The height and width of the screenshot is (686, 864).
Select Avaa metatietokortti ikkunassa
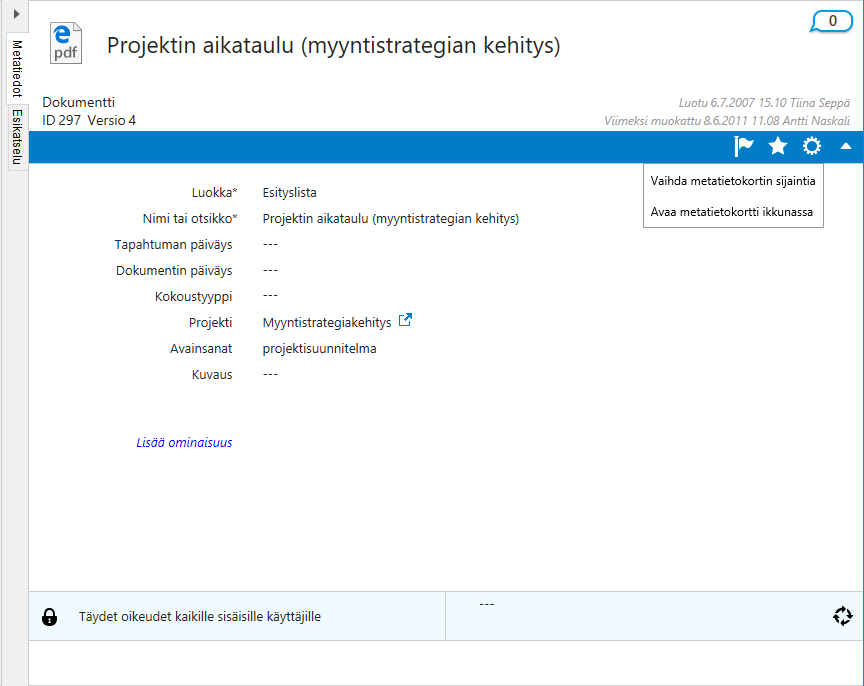point(731,212)
